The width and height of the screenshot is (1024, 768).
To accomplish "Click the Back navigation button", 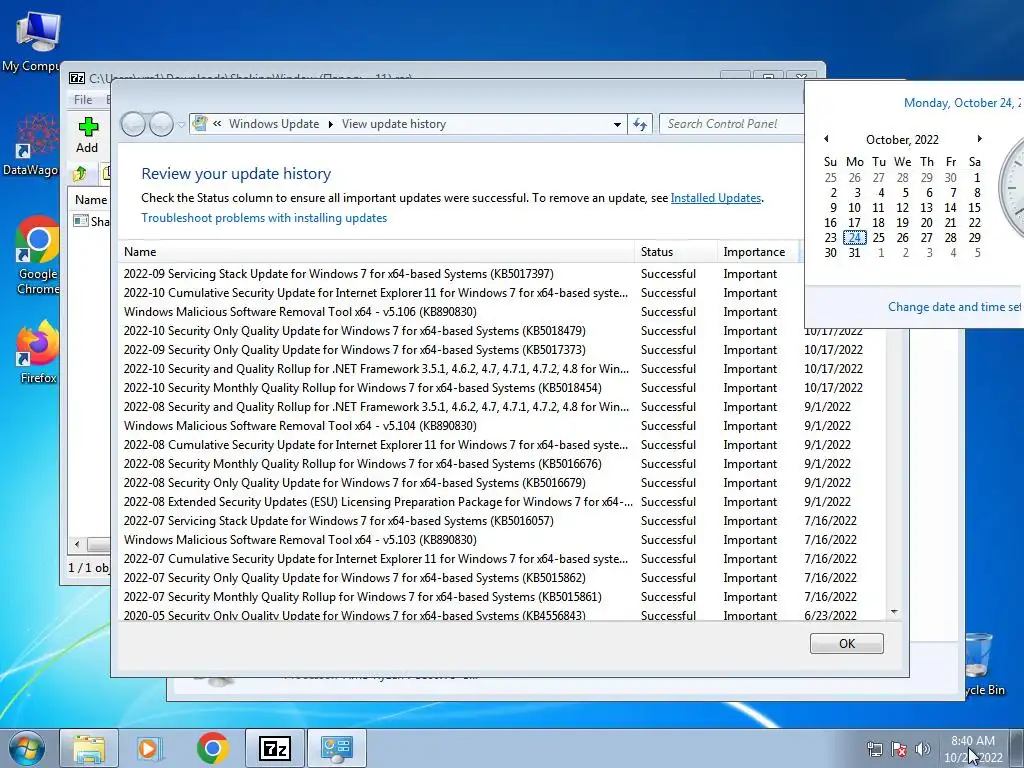I will click(x=133, y=123).
